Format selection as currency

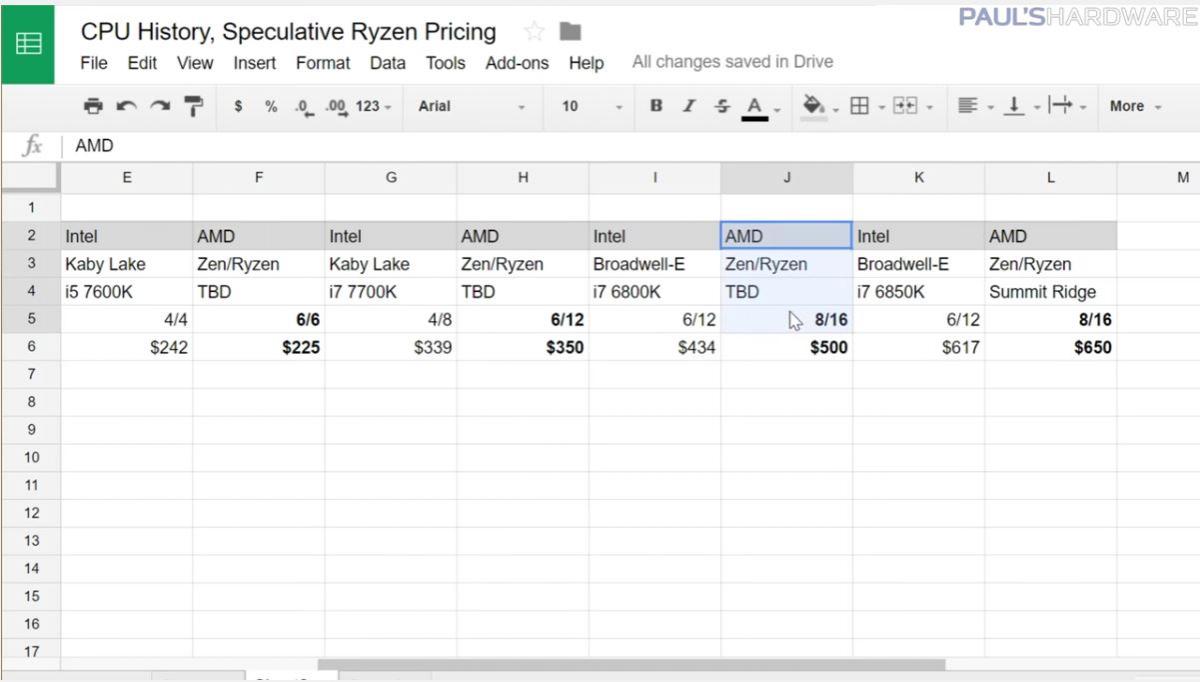238,106
